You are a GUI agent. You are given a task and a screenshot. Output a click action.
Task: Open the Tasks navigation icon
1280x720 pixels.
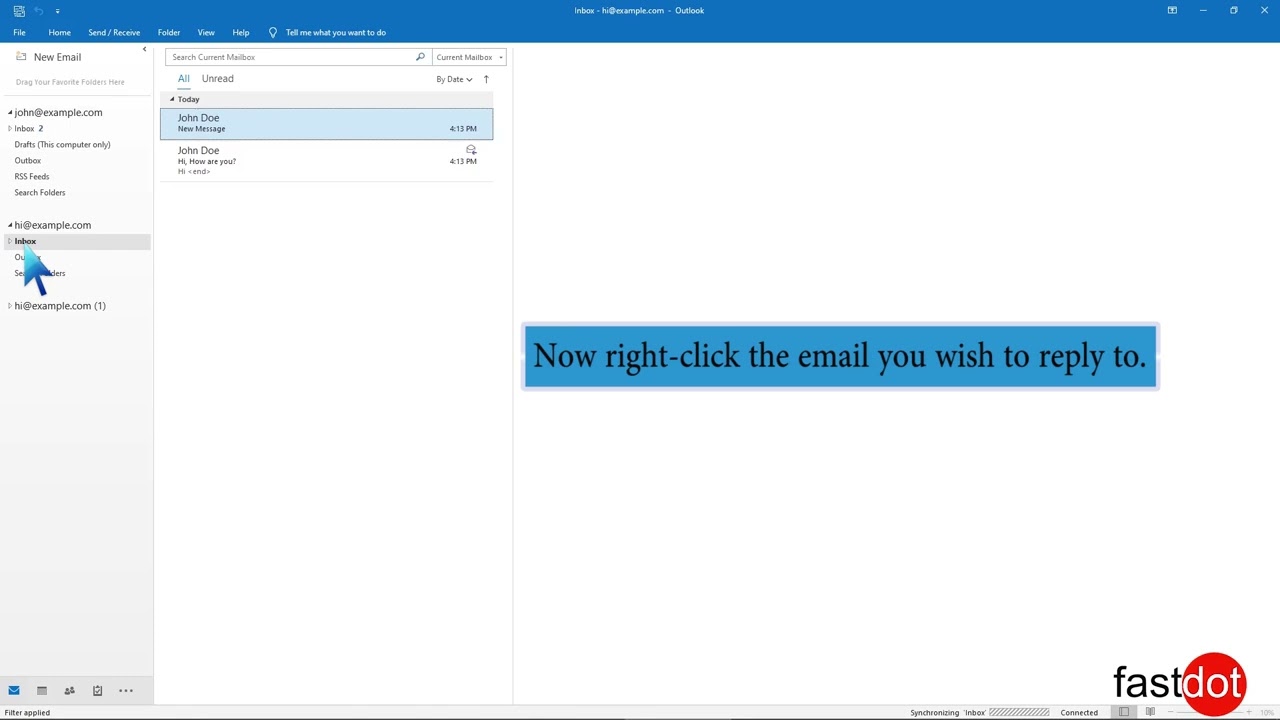pos(97,690)
